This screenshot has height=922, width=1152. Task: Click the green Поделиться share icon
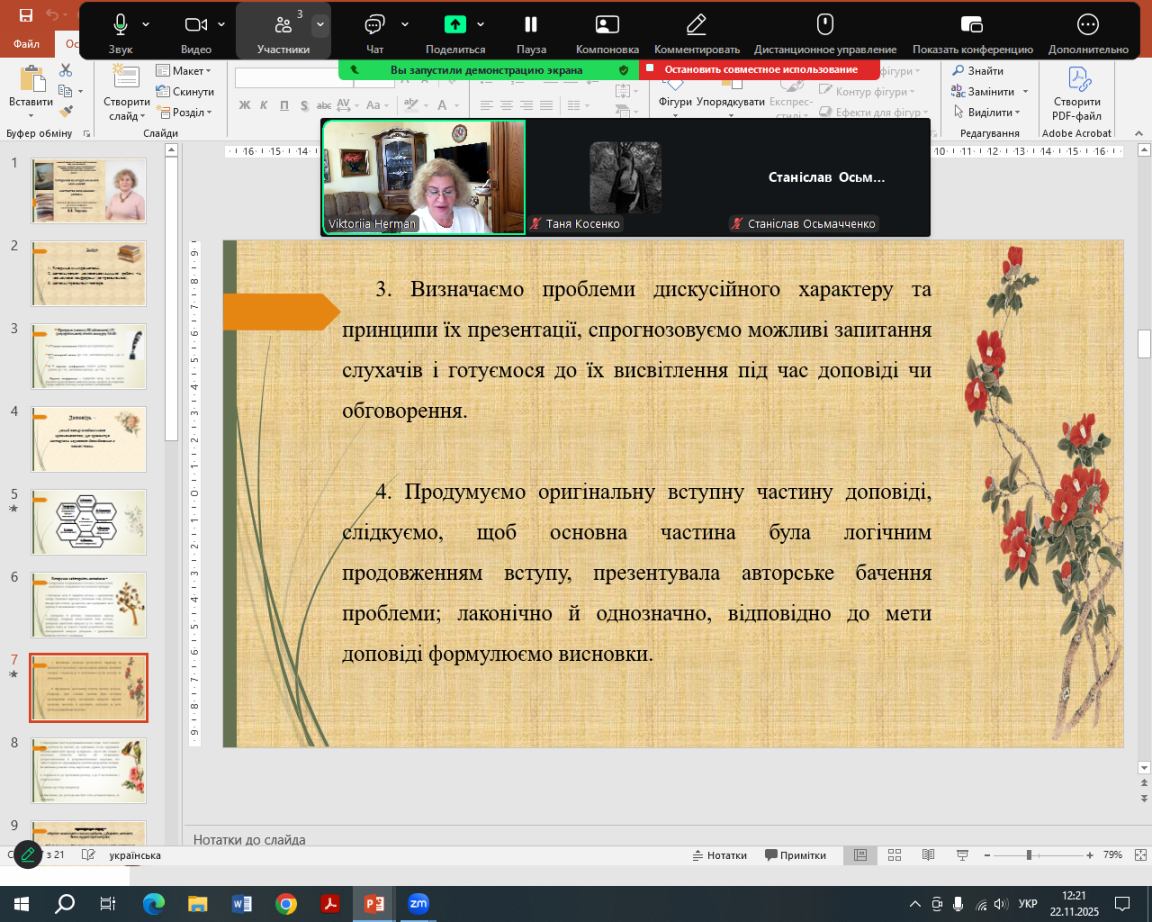click(455, 25)
